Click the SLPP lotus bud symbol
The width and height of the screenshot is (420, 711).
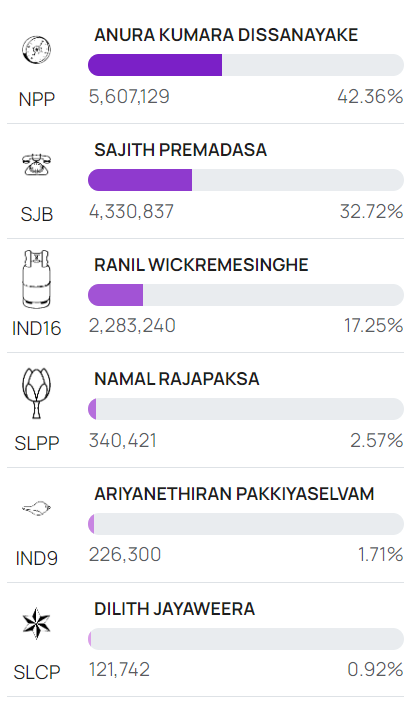36,393
